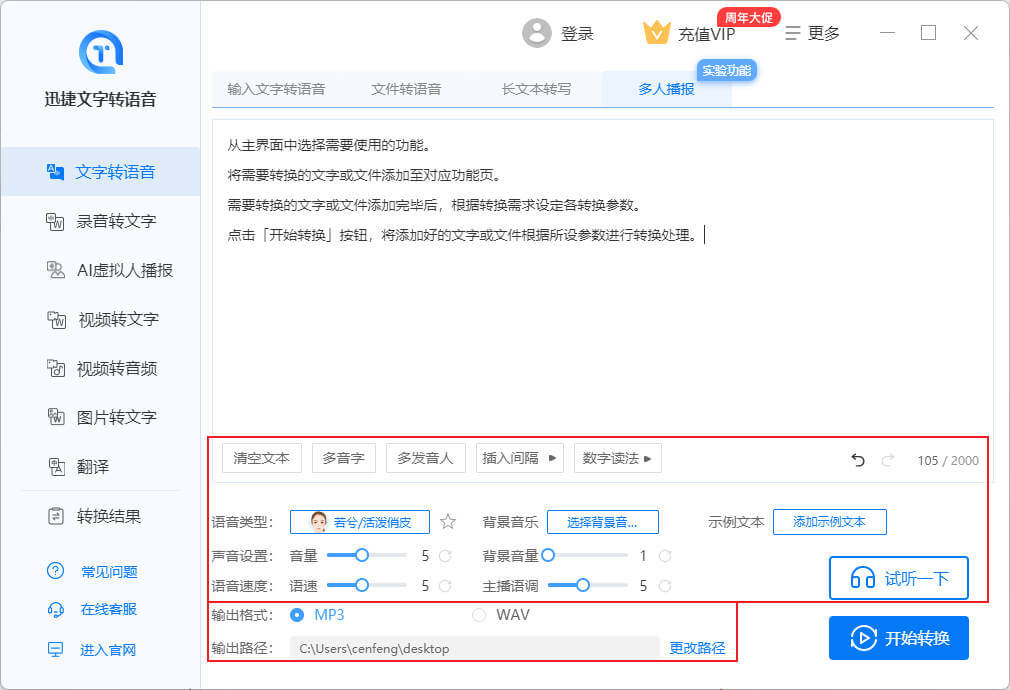Viewport: 1010px width, 690px height.
Task: Click the 开始转换 button
Action: click(898, 638)
